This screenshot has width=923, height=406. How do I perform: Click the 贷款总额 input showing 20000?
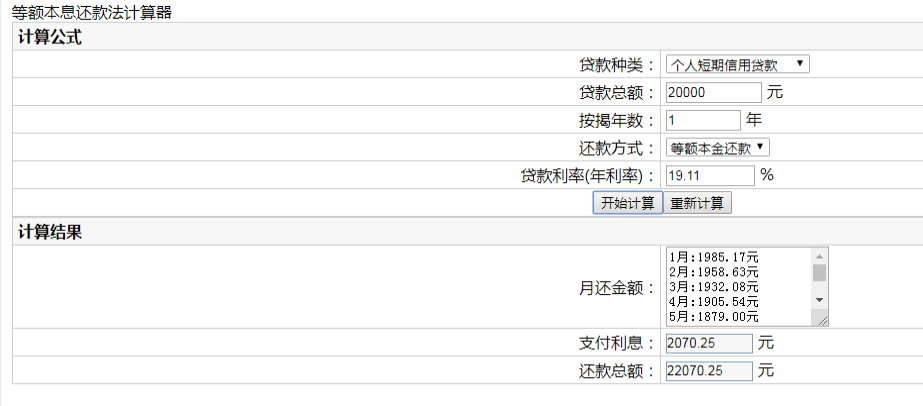click(x=713, y=93)
